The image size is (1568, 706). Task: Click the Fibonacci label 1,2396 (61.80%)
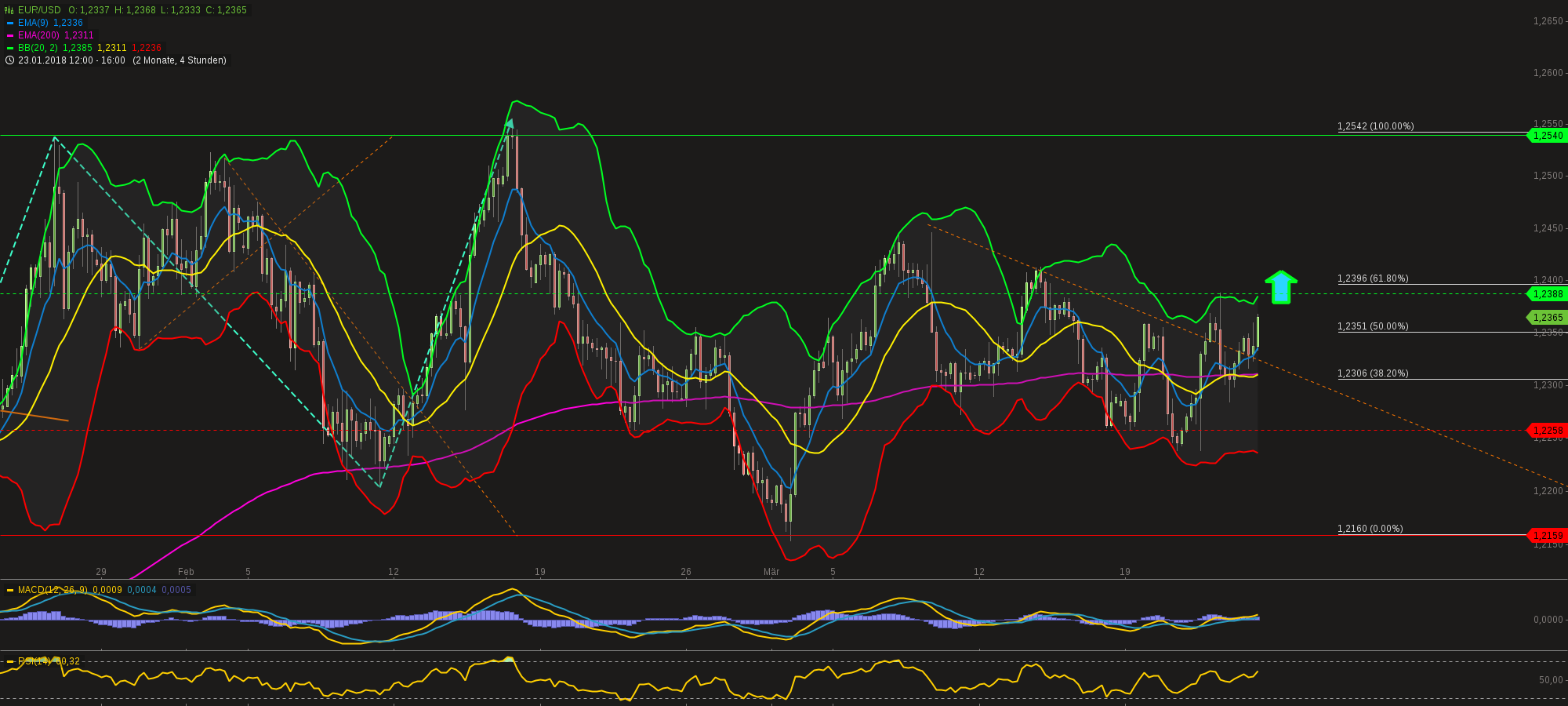[1373, 278]
